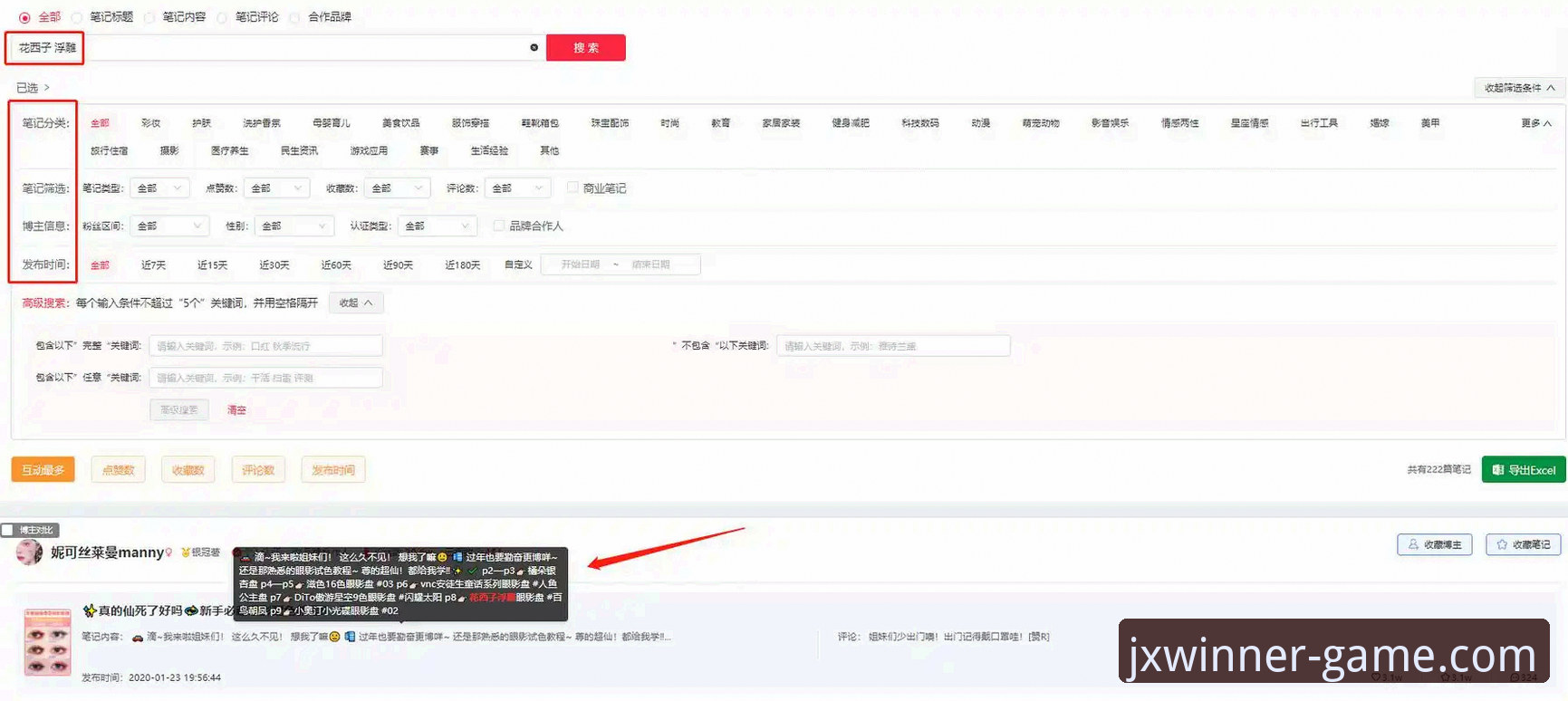1568x701 pixels.
Task: Tick the 商业笔记 checkbox
Action: click(572, 187)
